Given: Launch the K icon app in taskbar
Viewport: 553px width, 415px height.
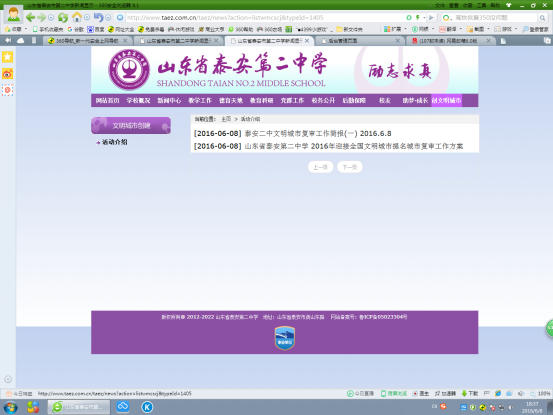Looking at the screenshot, I should (x=147, y=407).
